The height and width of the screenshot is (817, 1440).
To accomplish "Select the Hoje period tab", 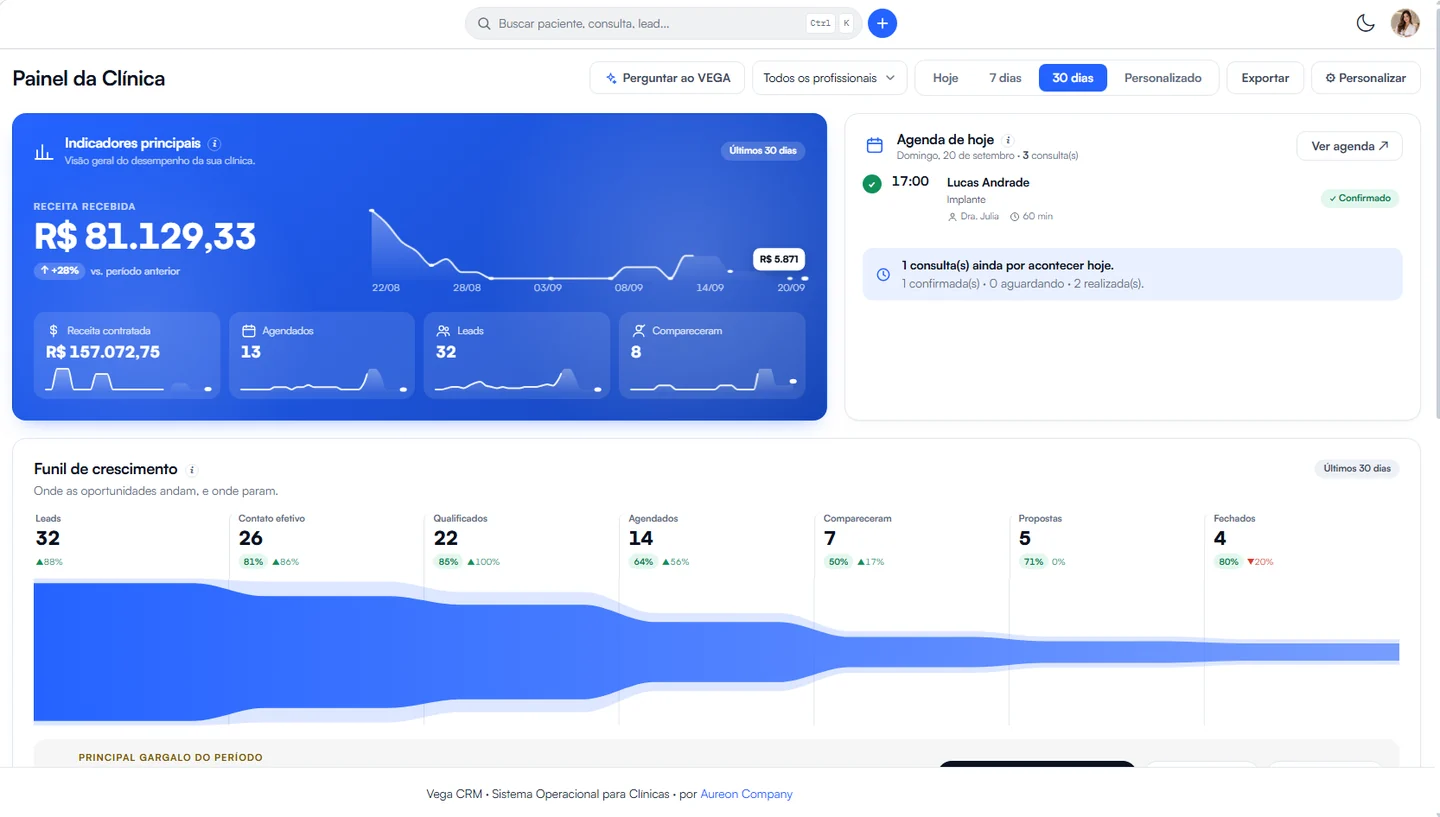I will click(945, 78).
